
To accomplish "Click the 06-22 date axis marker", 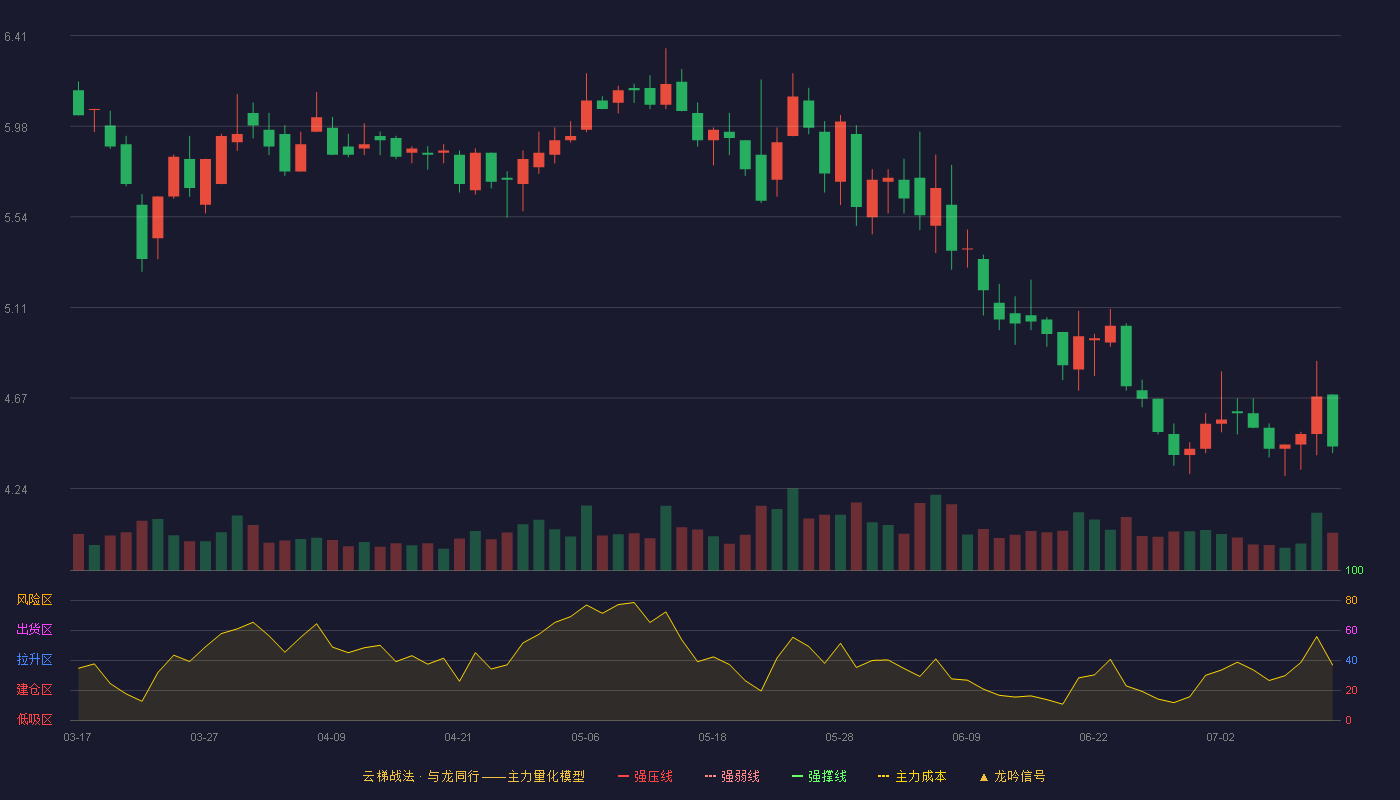I will pos(1093,737).
